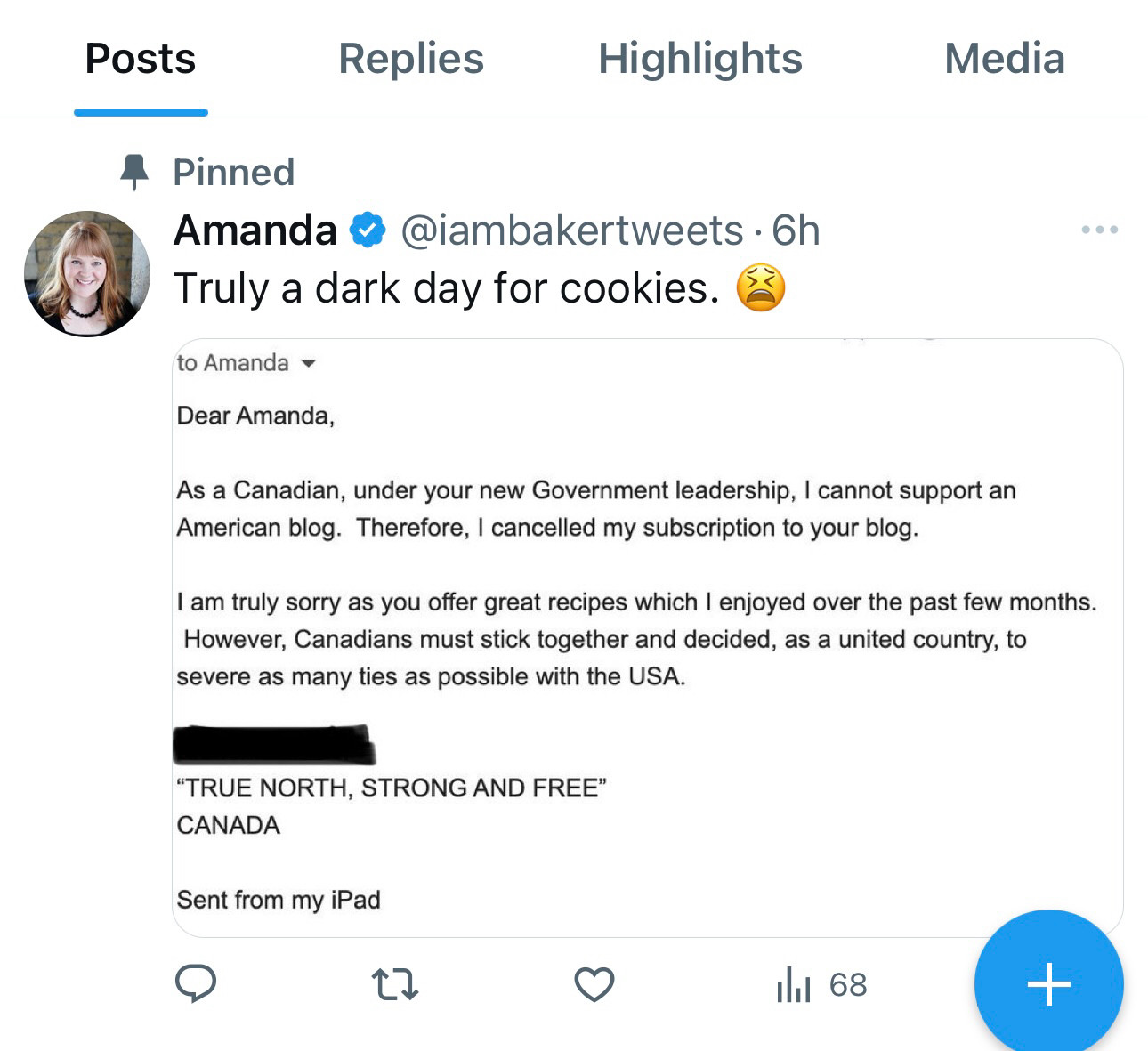Open the @iambakertweets handle link
The width and height of the screenshot is (1148, 1051).
click(572, 230)
